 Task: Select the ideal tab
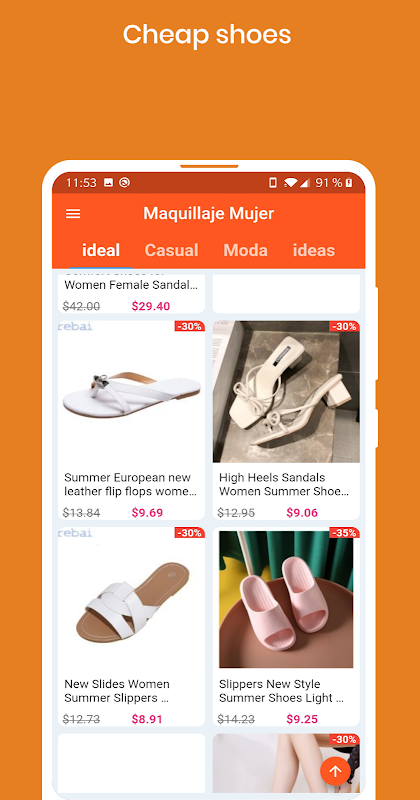pos(101,250)
